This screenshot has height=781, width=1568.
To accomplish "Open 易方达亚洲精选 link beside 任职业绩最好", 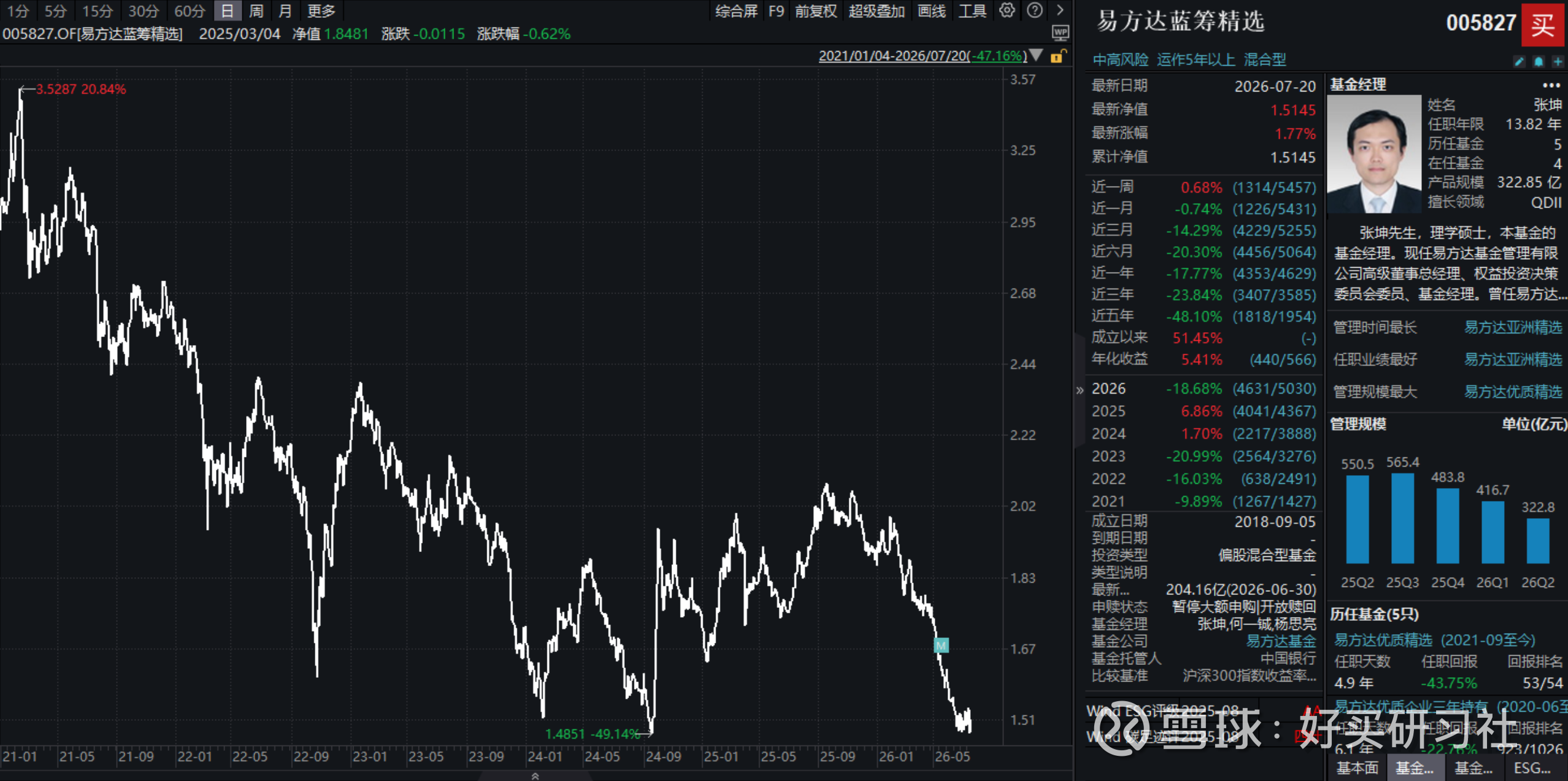I will 1513,359.
